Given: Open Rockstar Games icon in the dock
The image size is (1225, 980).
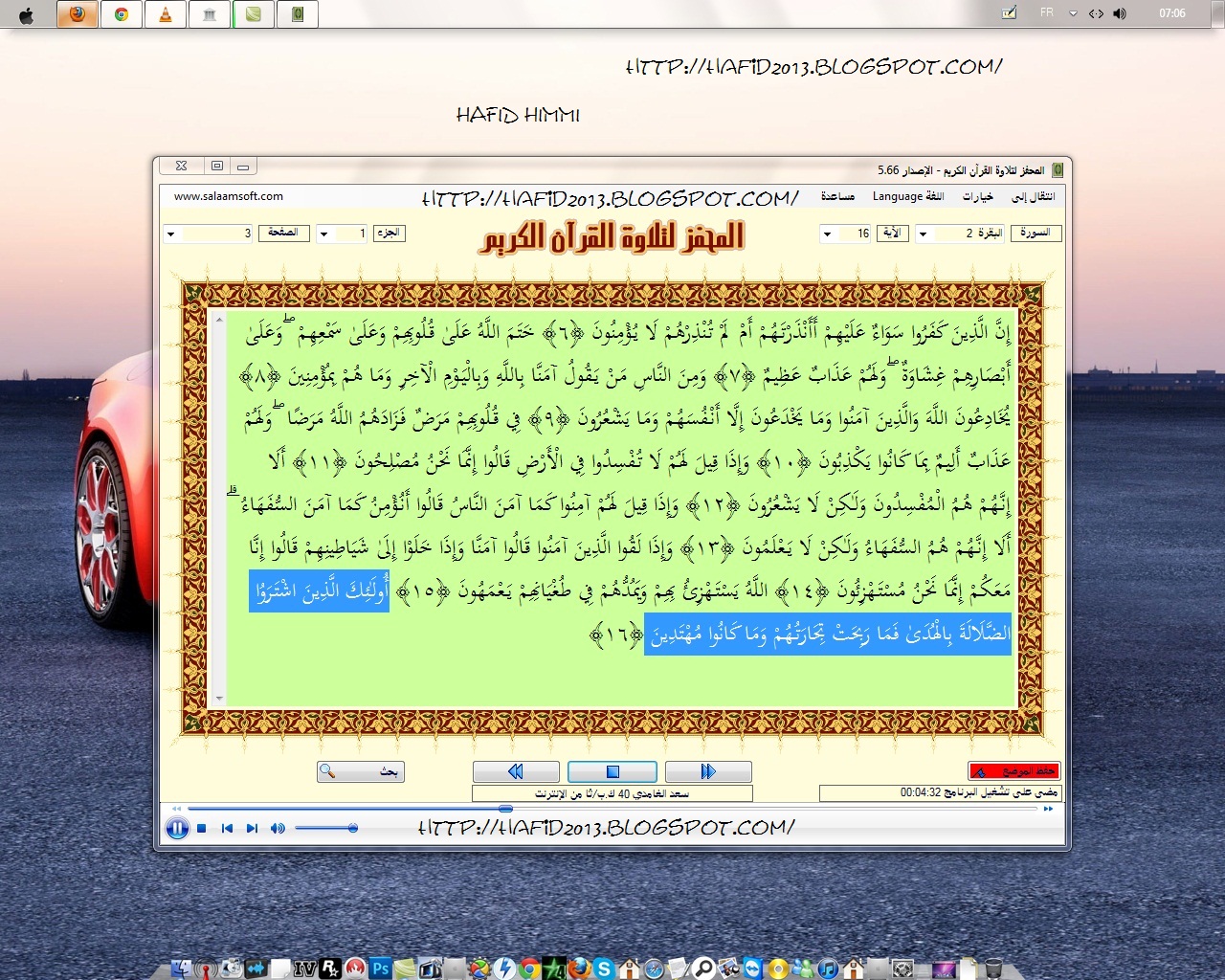Looking at the screenshot, I should [x=330, y=968].
